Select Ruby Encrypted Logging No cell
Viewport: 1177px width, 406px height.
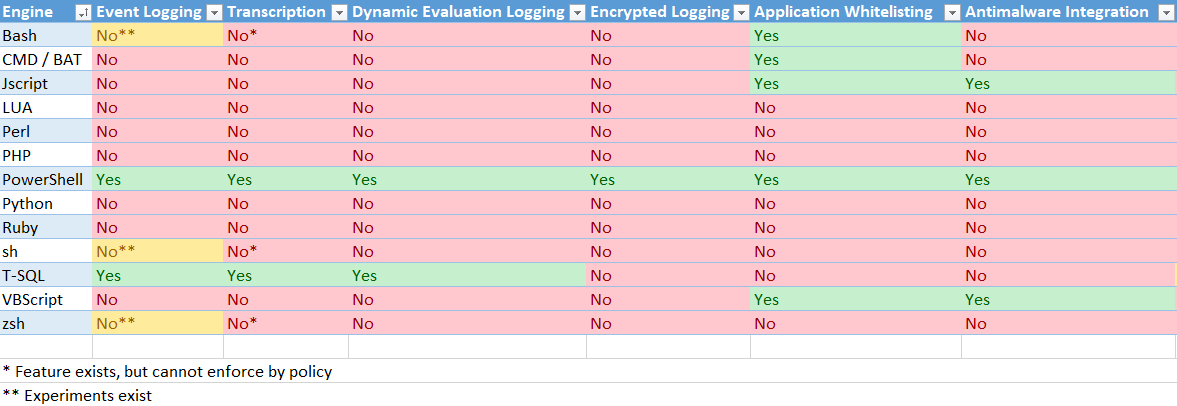point(668,227)
